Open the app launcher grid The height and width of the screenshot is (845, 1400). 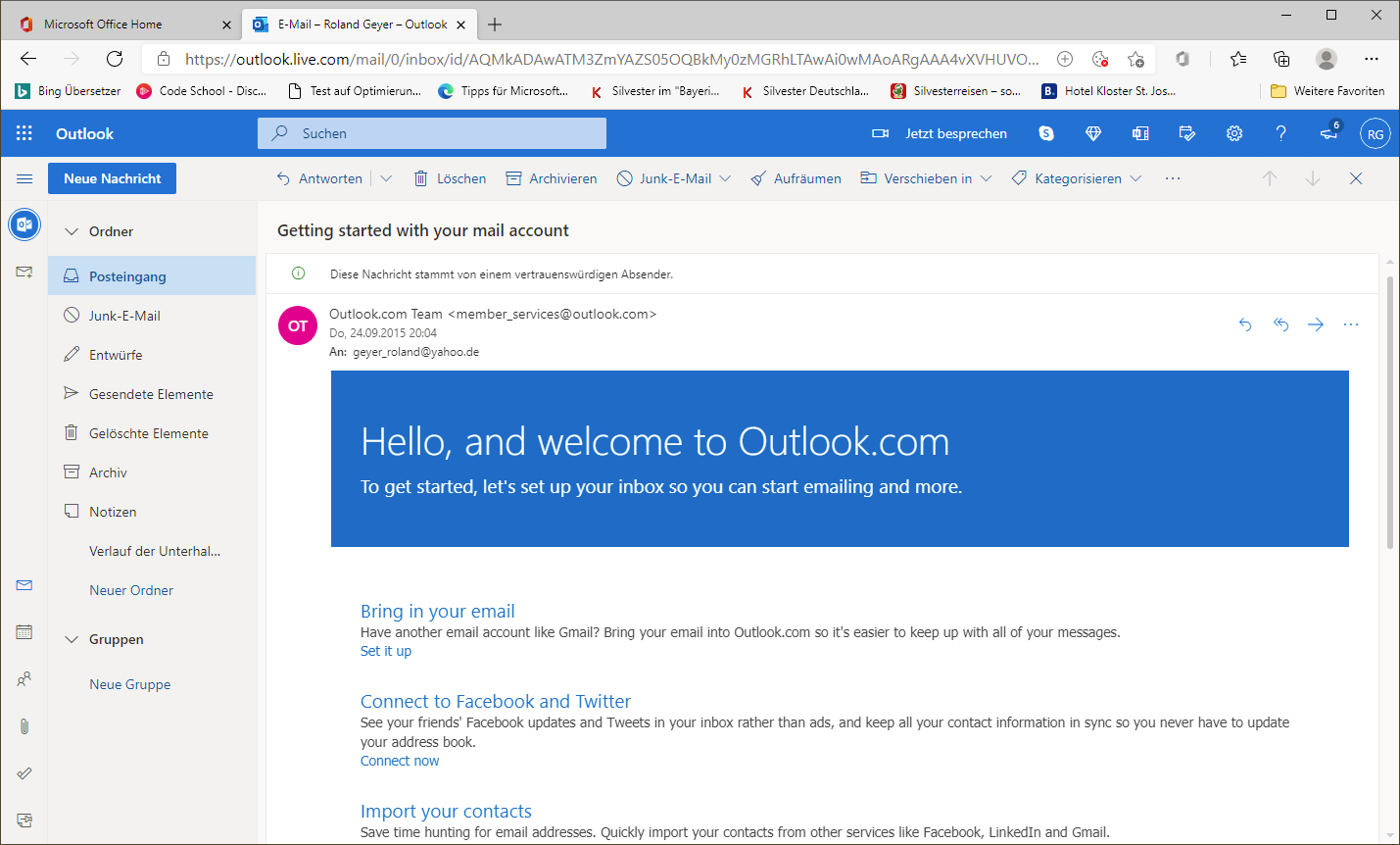[x=24, y=133]
